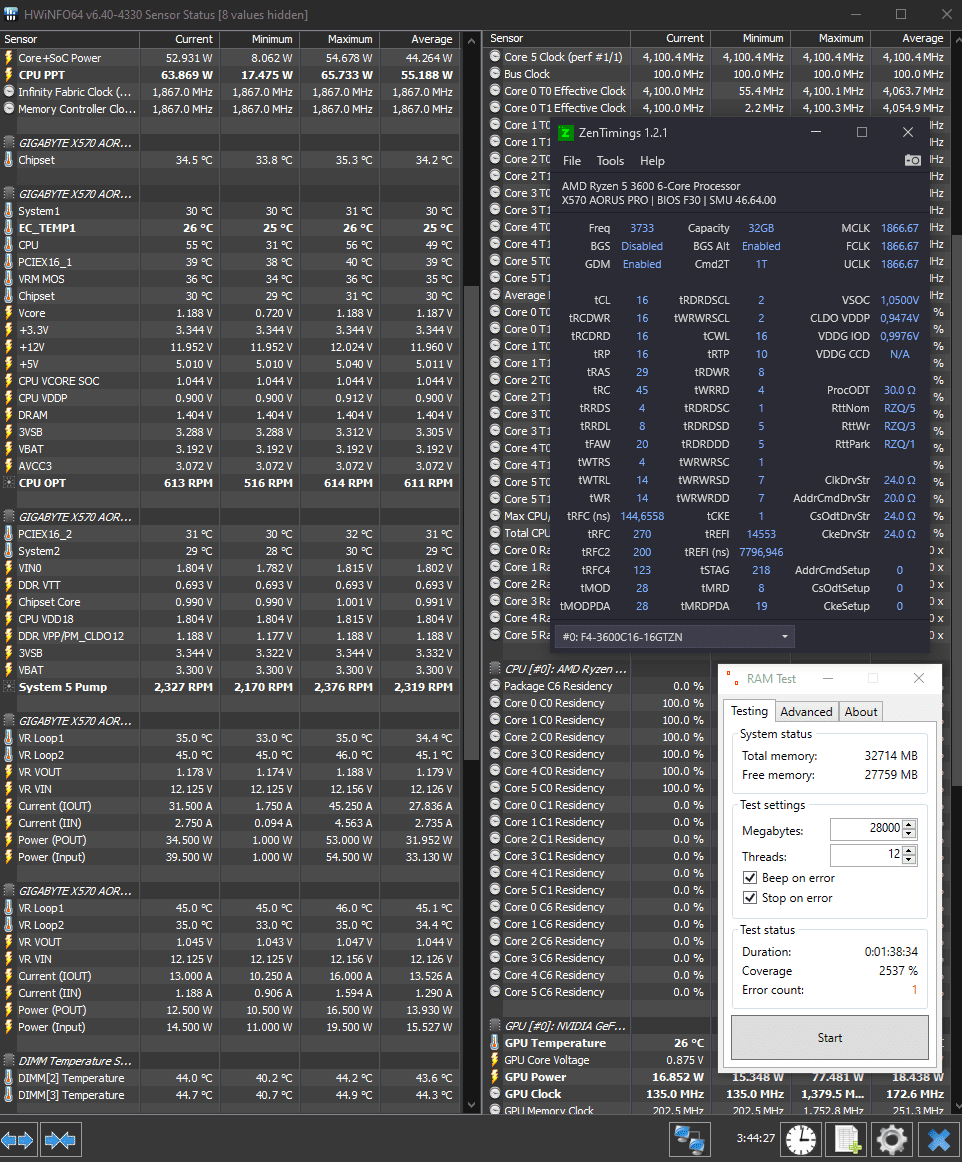Viewport: 962px width, 1162px height.
Task: Click the lightning icon beside DDR VTT
Action: [9, 585]
